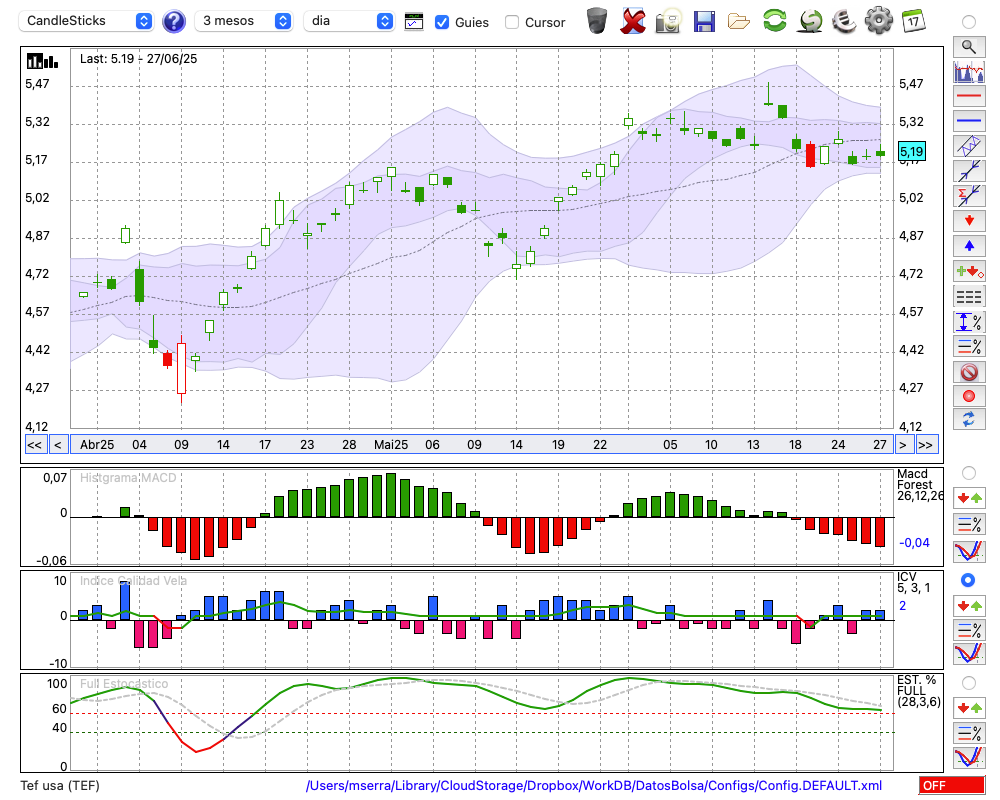Click the dashed lines grid tool
The height and width of the screenshot is (800, 1000).
[969, 296]
